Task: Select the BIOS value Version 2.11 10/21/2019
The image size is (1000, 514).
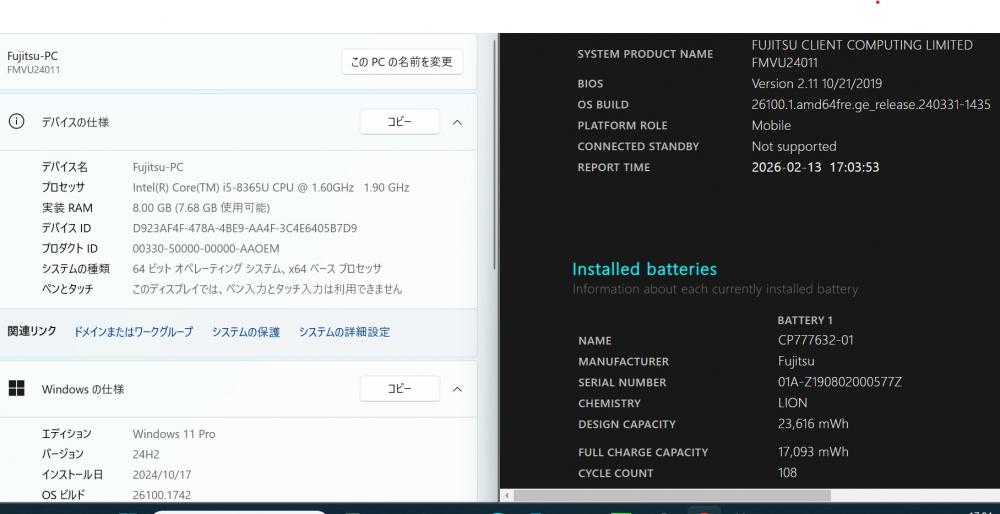Action: tap(817, 84)
